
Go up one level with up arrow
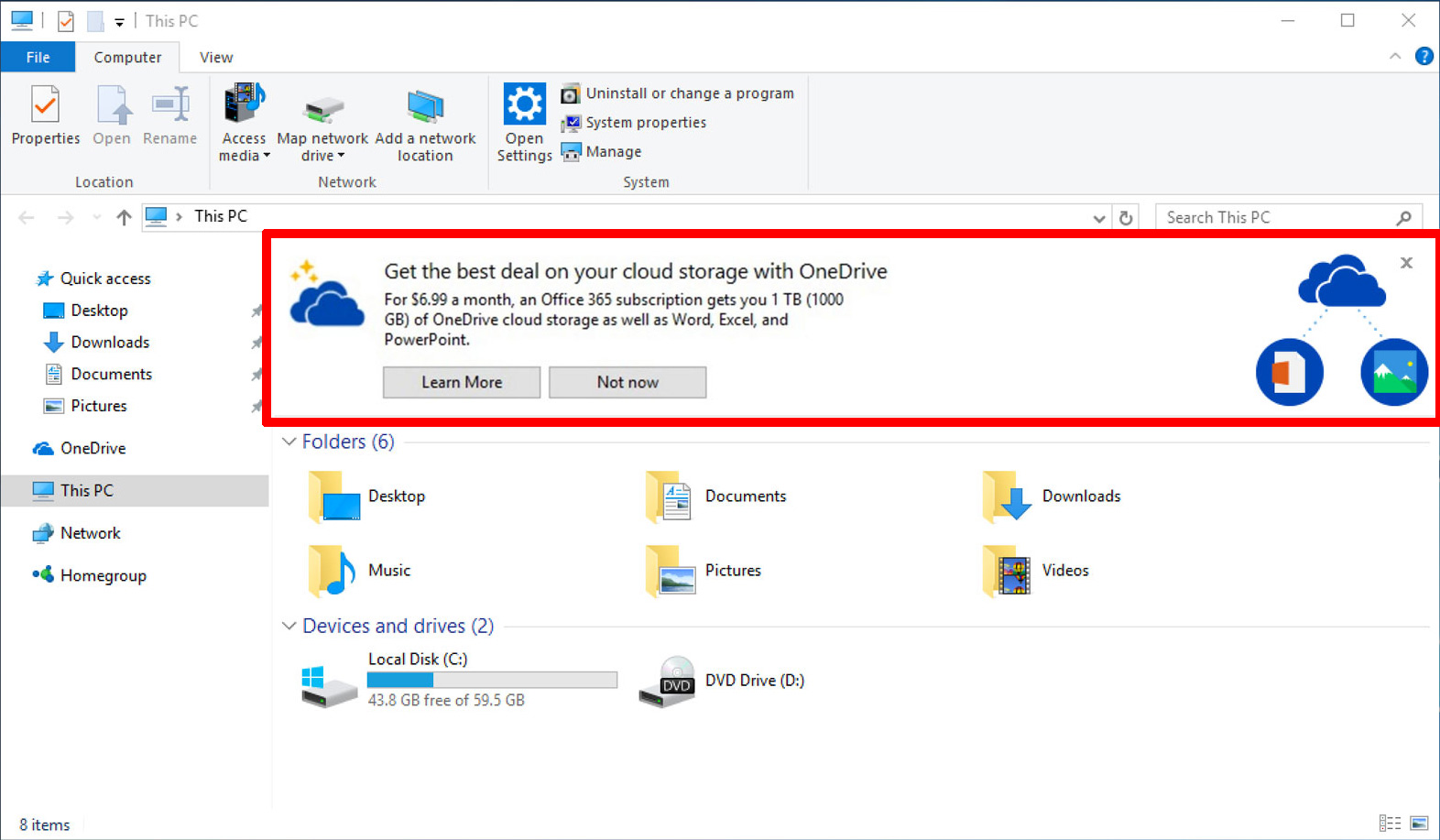124,217
